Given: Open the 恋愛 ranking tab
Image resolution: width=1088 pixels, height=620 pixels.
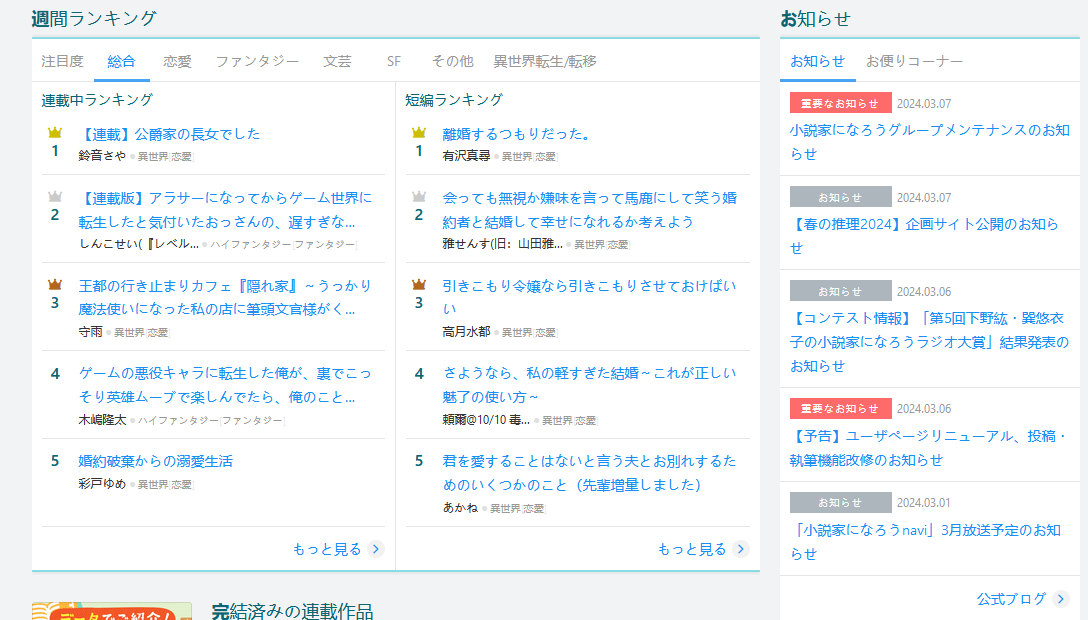Looking at the screenshot, I should pos(177,61).
